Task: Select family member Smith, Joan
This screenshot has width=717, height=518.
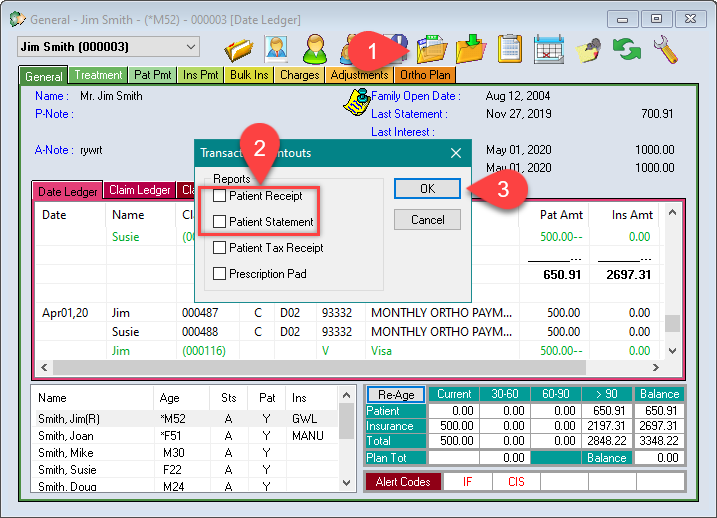Action: coord(187,436)
